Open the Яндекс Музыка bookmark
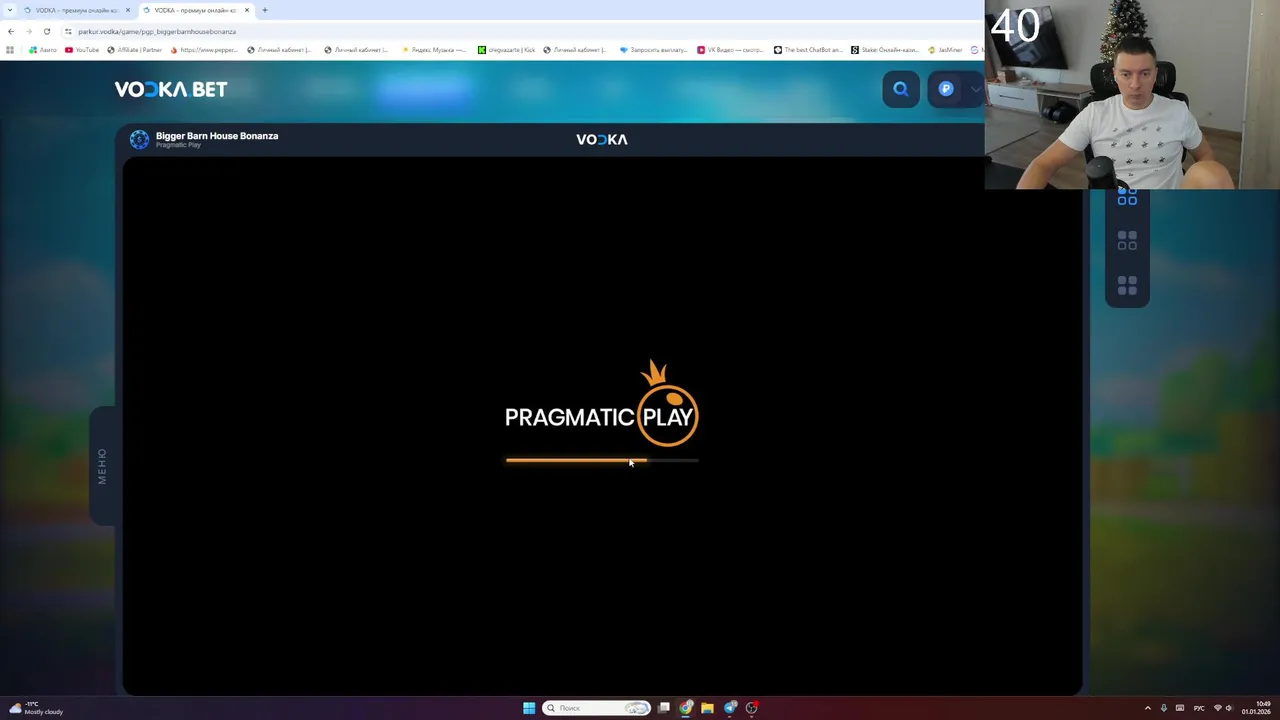This screenshot has height=720, width=1280. click(434, 50)
